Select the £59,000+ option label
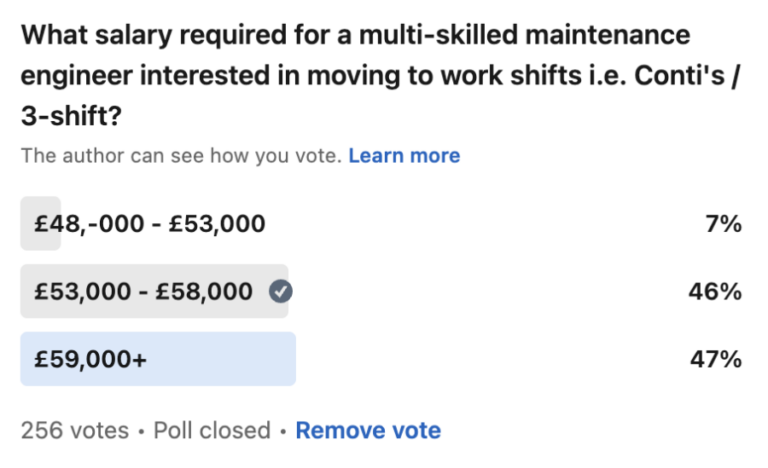The width and height of the screenshot is (768, 468). pyautogui.click(x=91, y=359)
